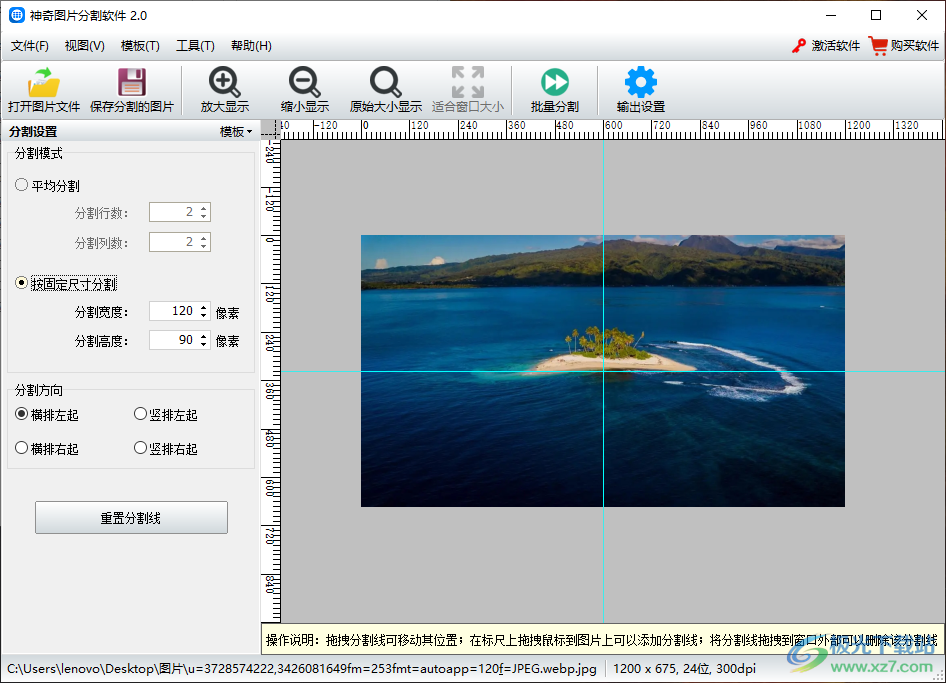Click the Activate Software key icon

click(x=799, y=45)
